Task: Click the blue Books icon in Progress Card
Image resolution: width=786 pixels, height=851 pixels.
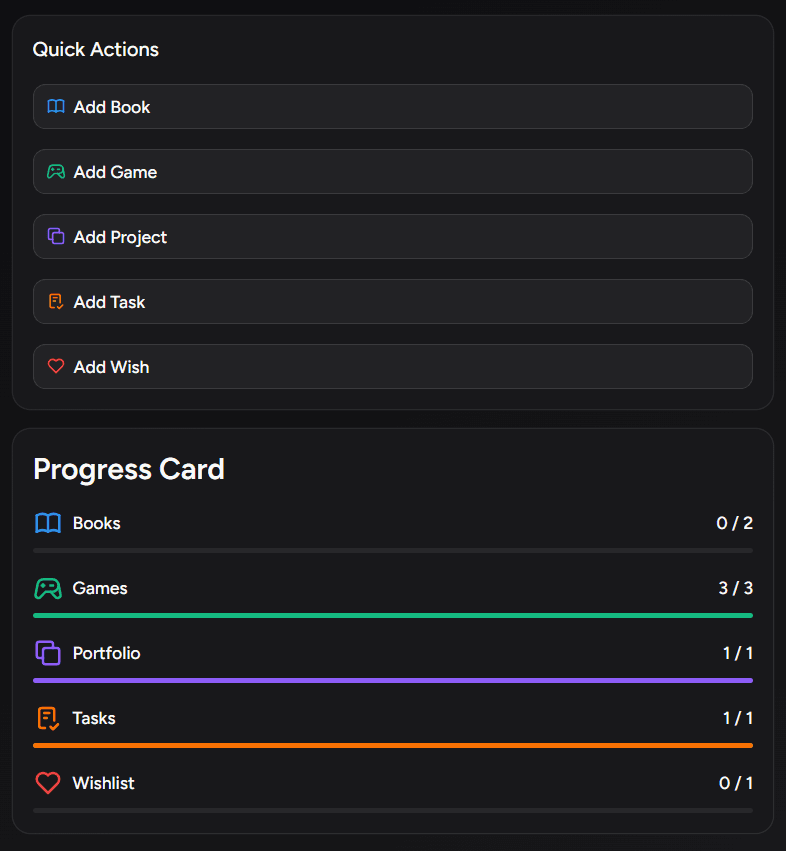Action: (x=48, y=523)
